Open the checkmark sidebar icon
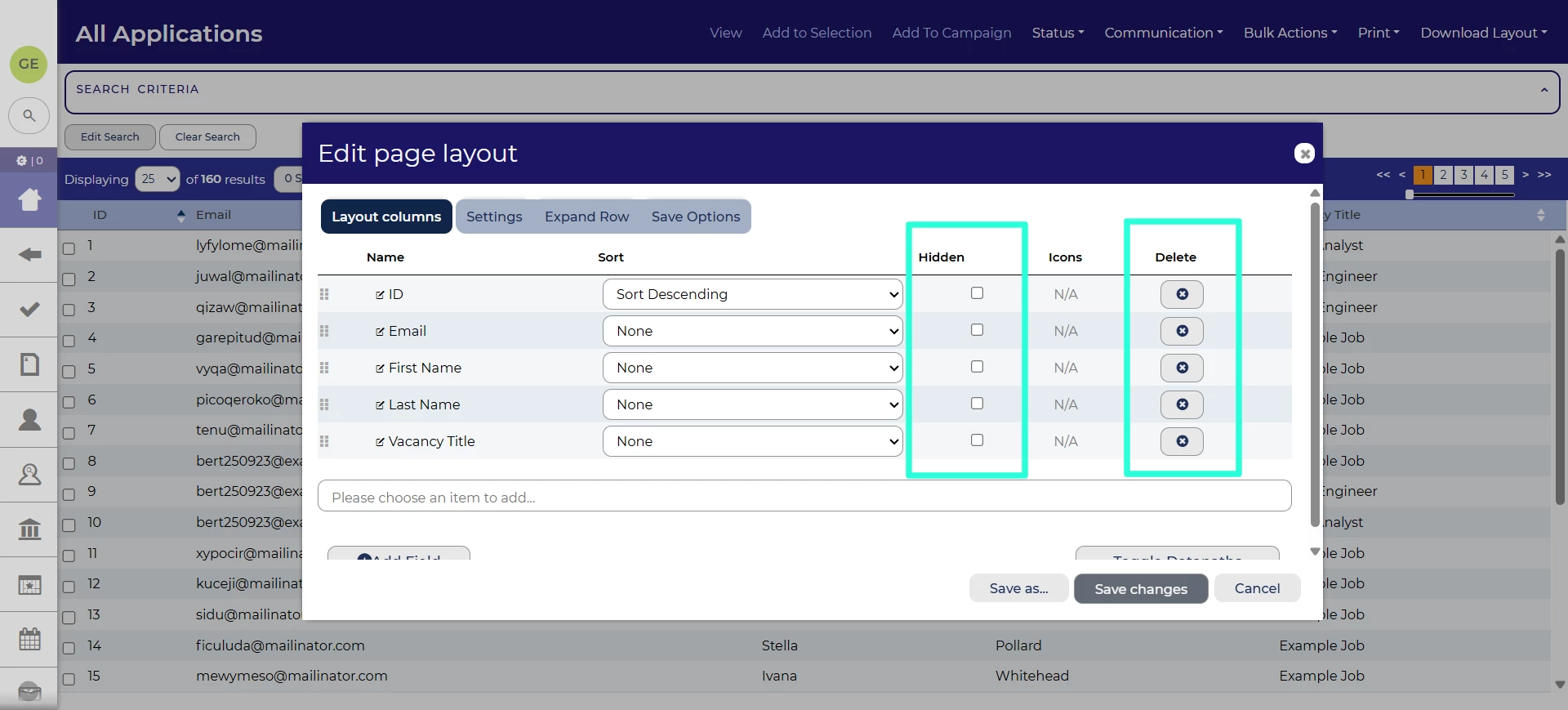 pyautogui.click(x=29, y=309)
